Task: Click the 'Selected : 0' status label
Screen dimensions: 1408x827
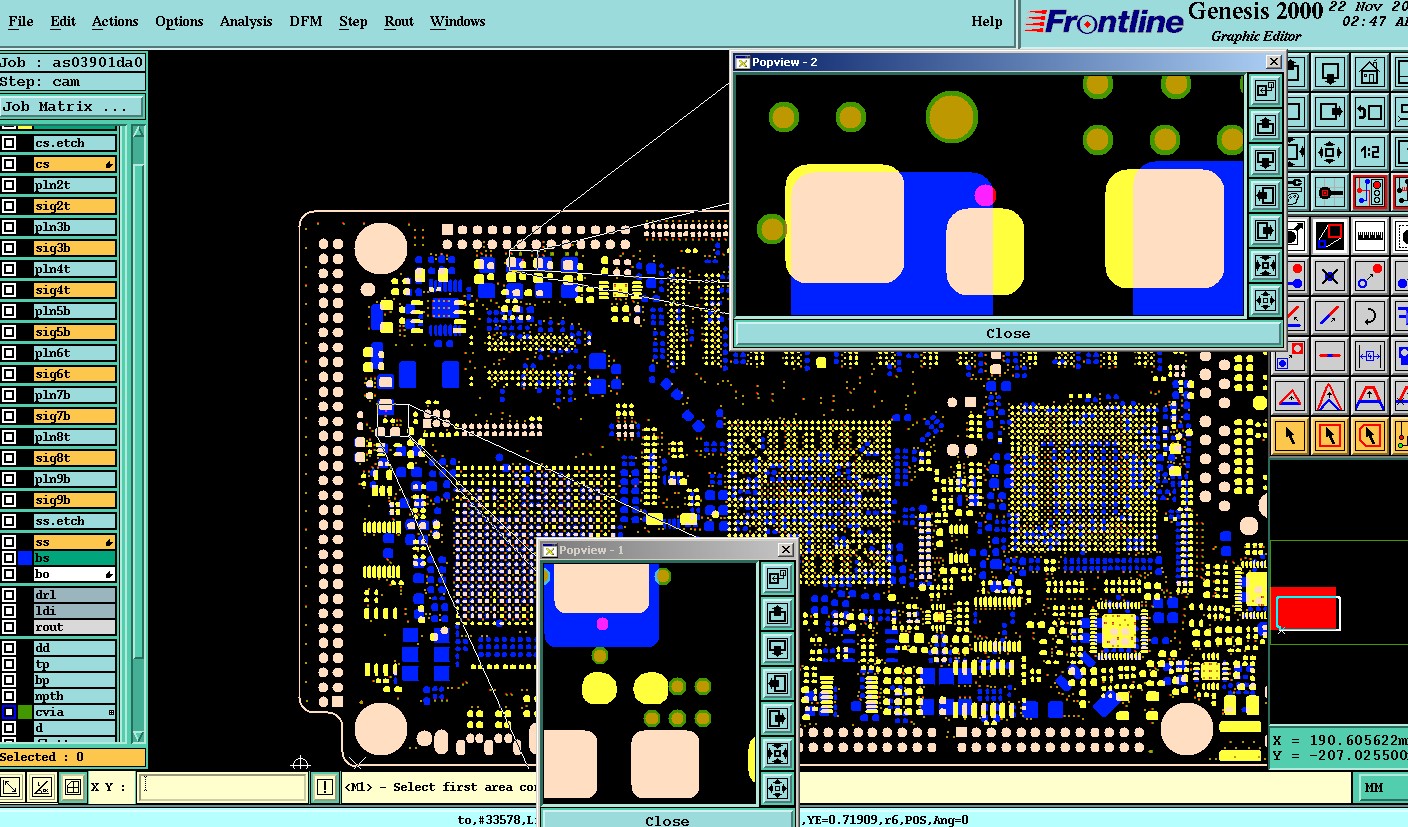Action: [72, 757]
